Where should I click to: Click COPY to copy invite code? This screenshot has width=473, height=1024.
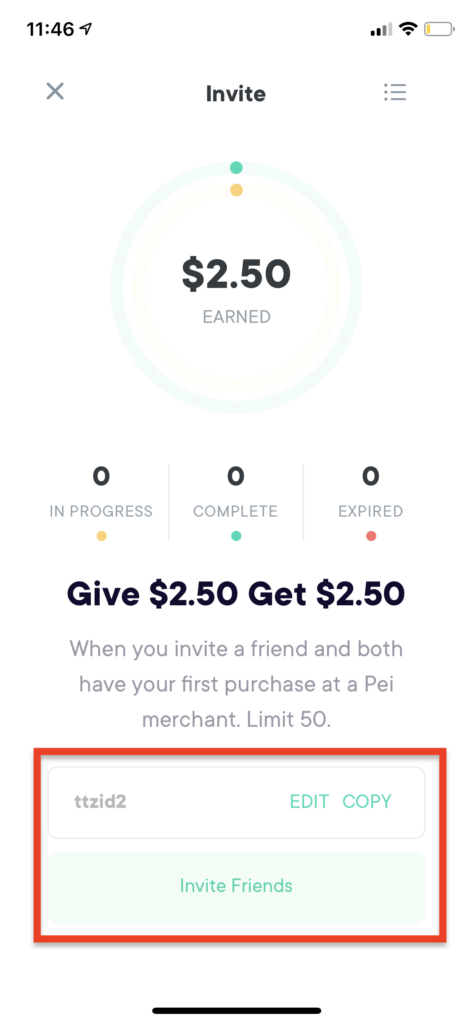tap(367, 801)
